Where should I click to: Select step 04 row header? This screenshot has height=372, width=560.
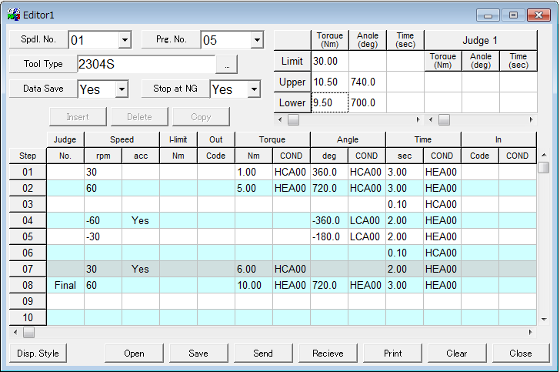28,220
